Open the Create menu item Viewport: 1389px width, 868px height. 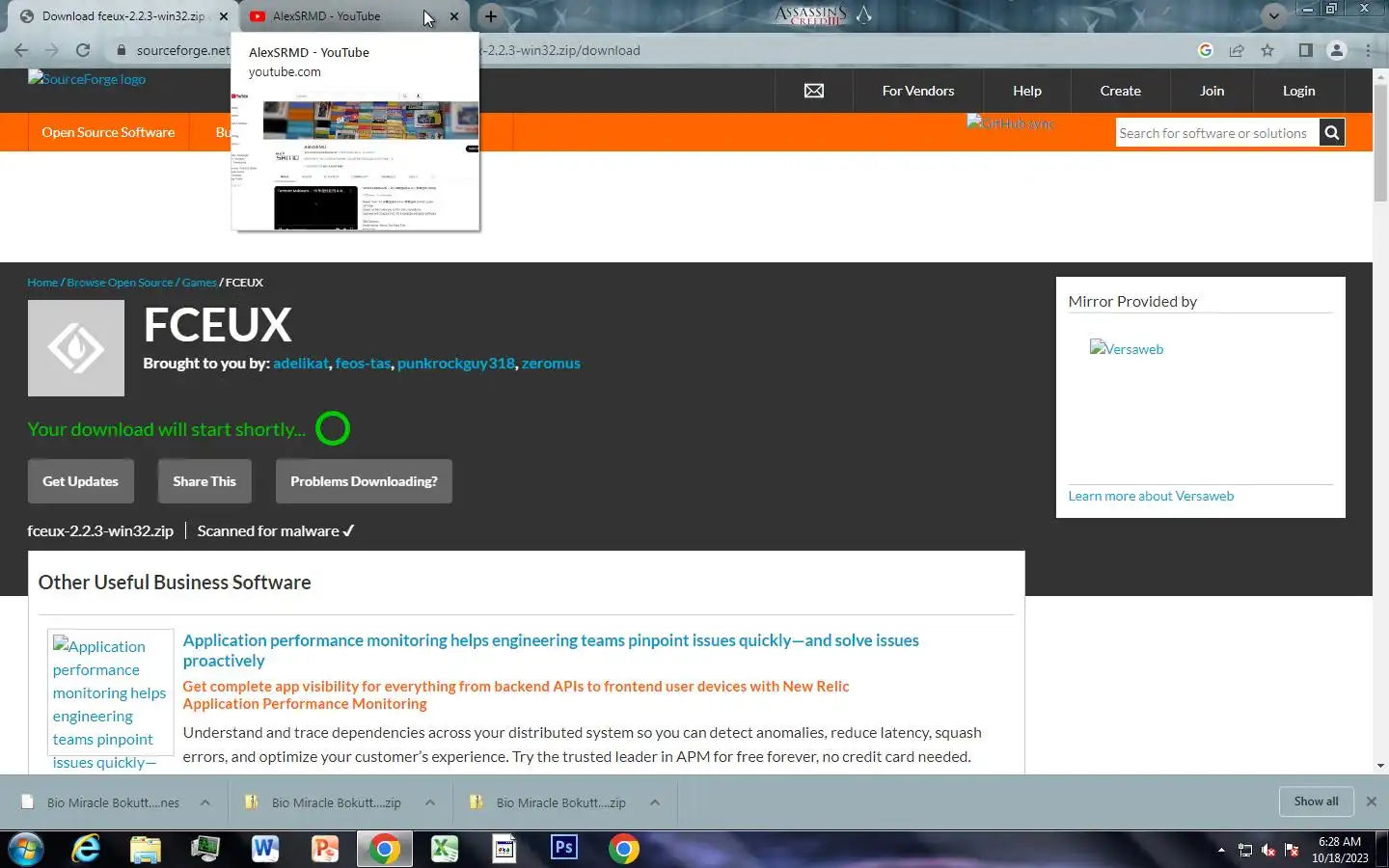point(1120,91)
